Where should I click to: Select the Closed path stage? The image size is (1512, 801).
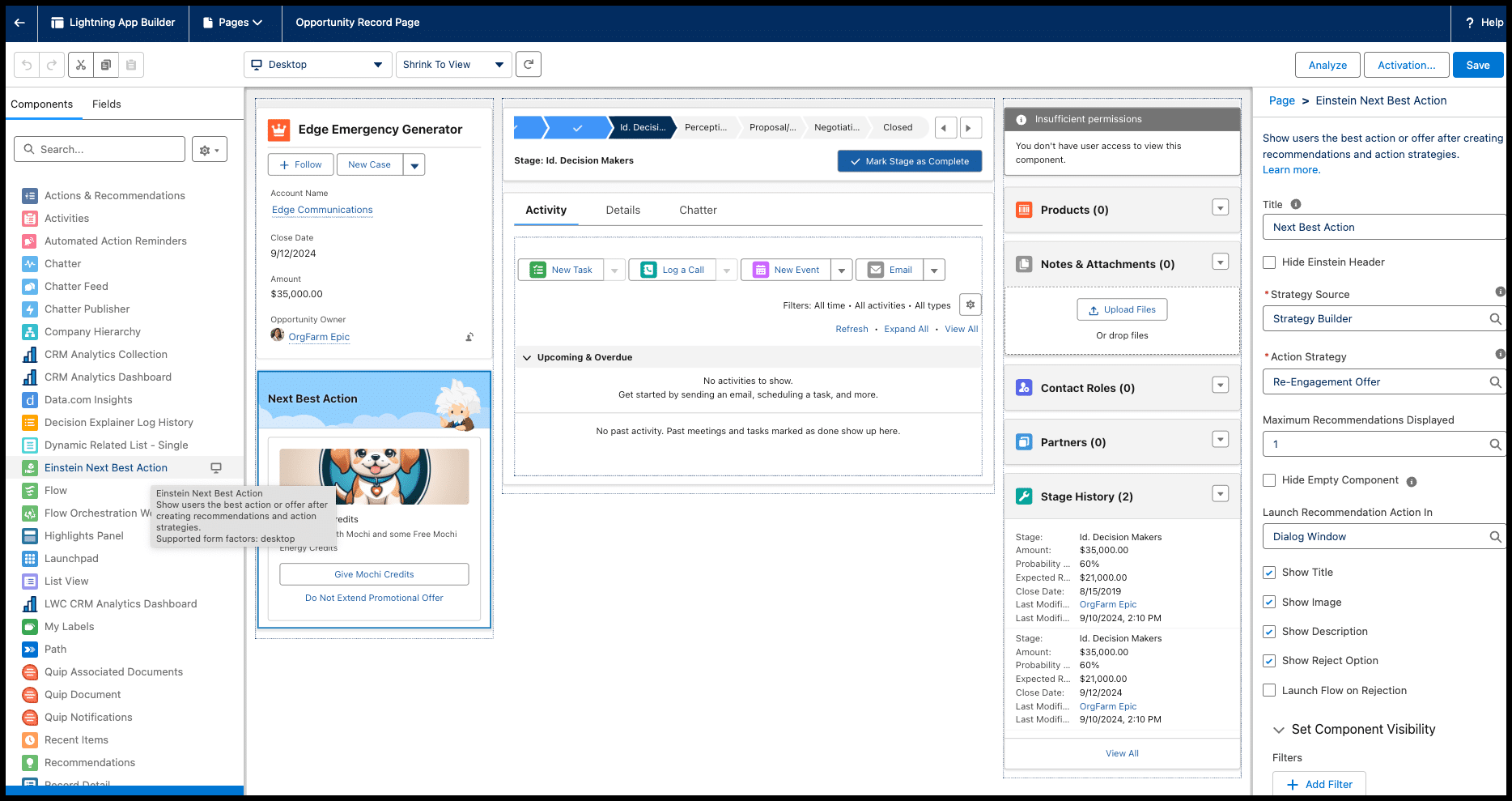(898, 128)
